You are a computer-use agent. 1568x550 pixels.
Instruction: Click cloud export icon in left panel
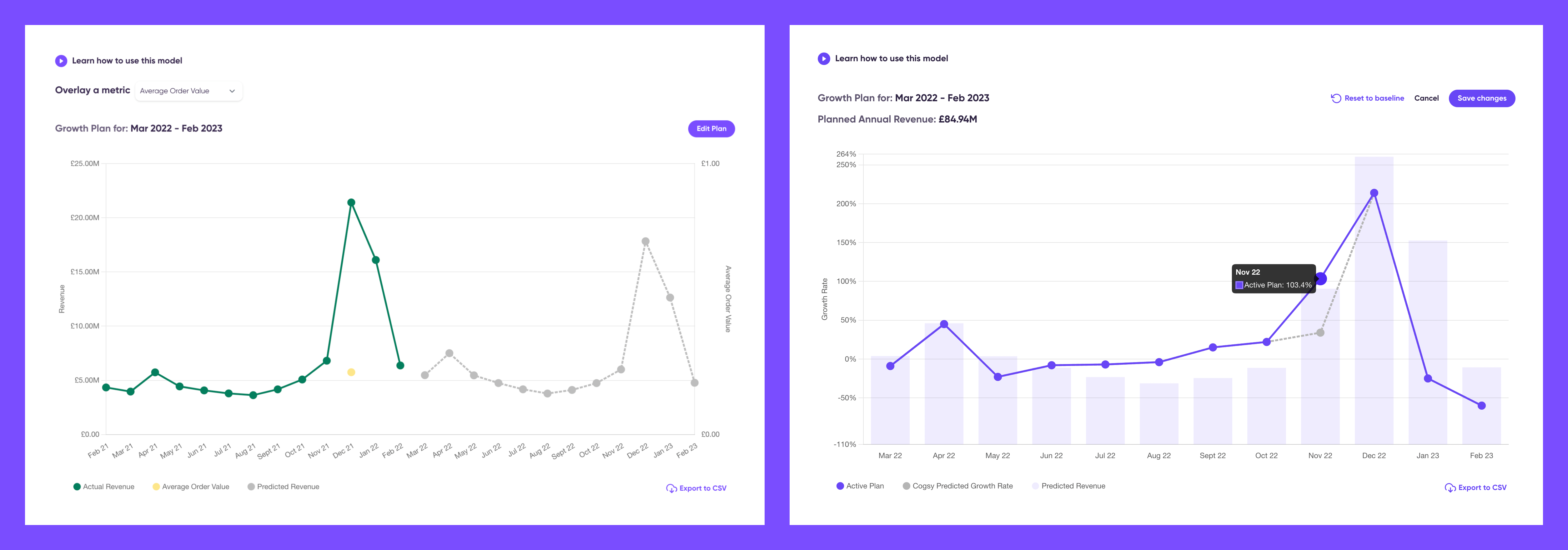click(x=671, y=488)
